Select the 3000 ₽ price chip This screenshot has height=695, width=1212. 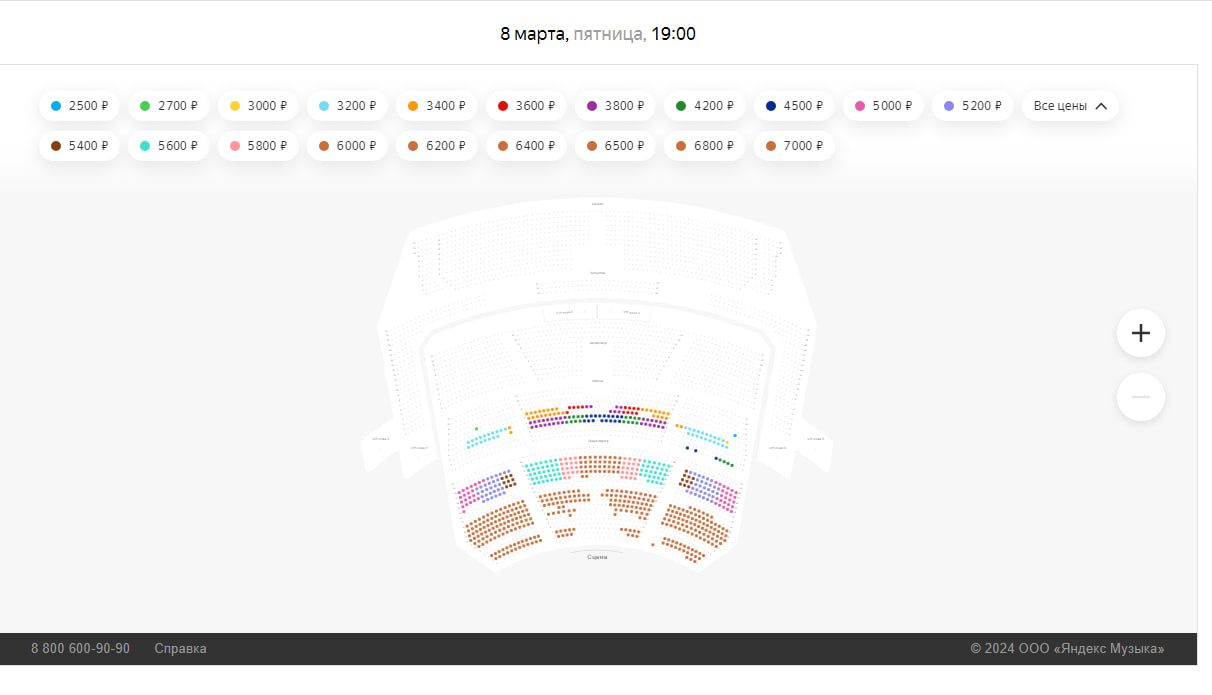[x=258, y=106]
